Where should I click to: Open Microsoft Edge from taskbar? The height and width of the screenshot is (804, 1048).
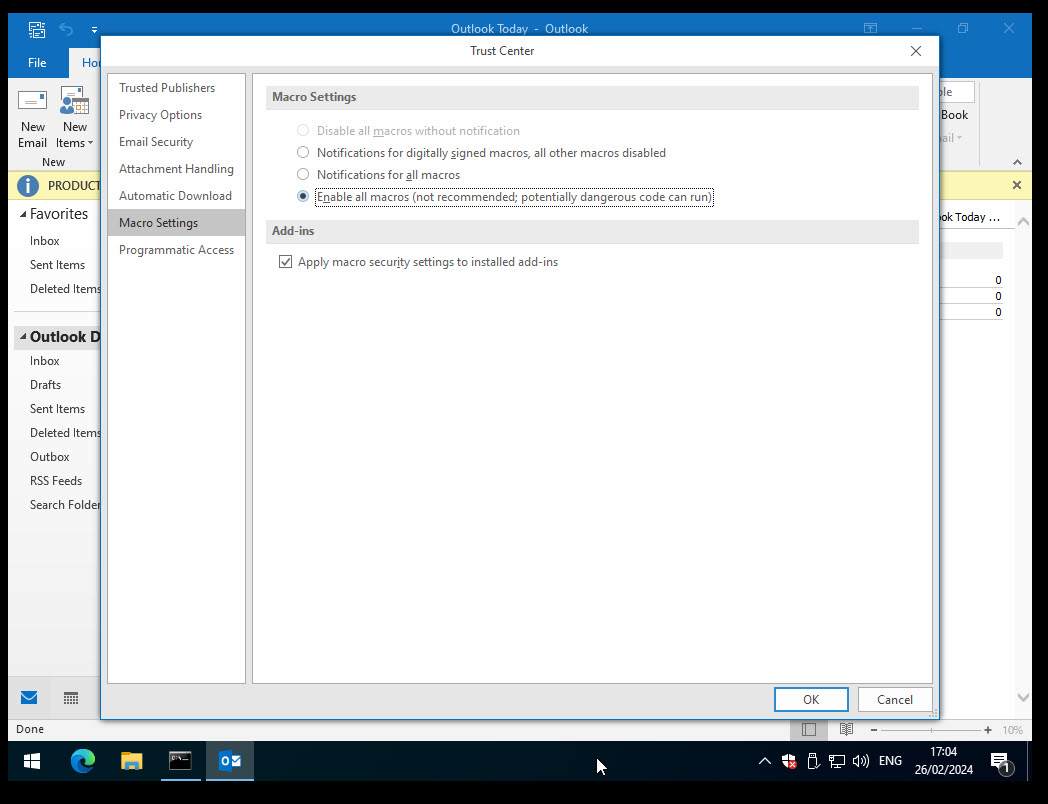click(83, 761)
